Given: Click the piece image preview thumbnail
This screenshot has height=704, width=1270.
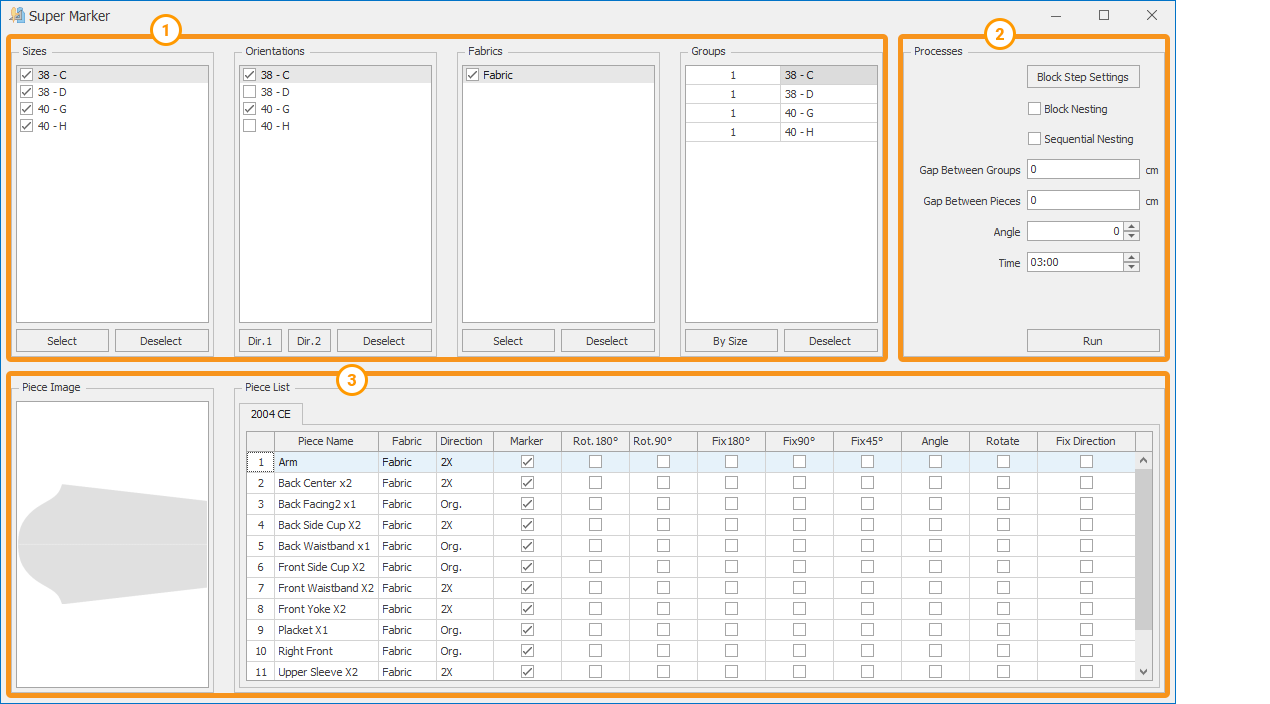Looking at the screenshot, I should pos(112,545).
